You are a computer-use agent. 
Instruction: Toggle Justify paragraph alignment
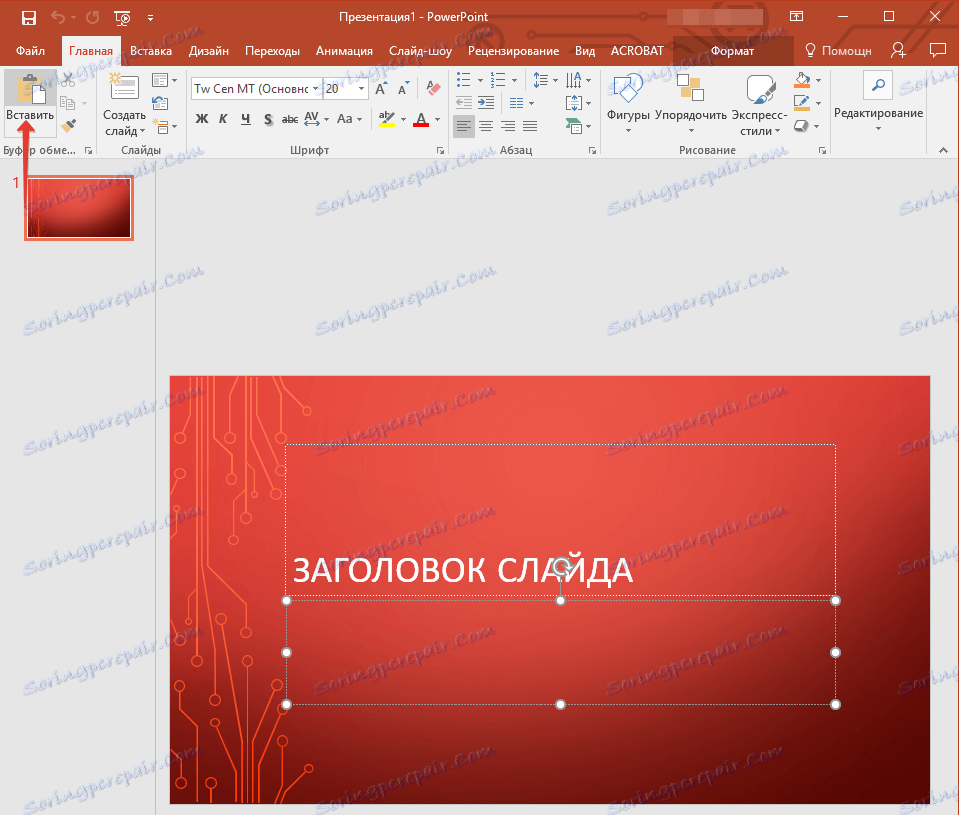pos(530,127)
